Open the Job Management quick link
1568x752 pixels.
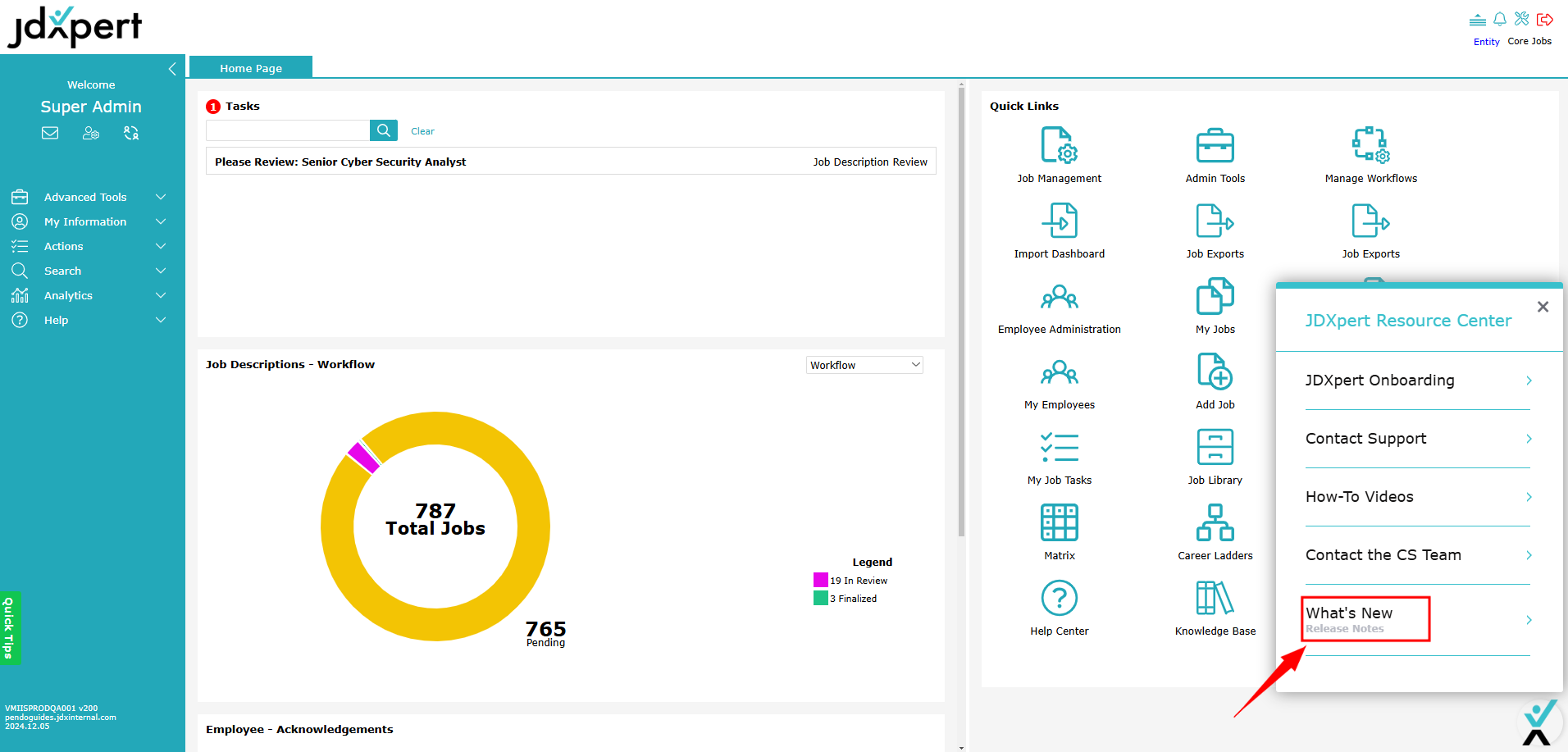pyautogui.click(x=1060, y=155)
